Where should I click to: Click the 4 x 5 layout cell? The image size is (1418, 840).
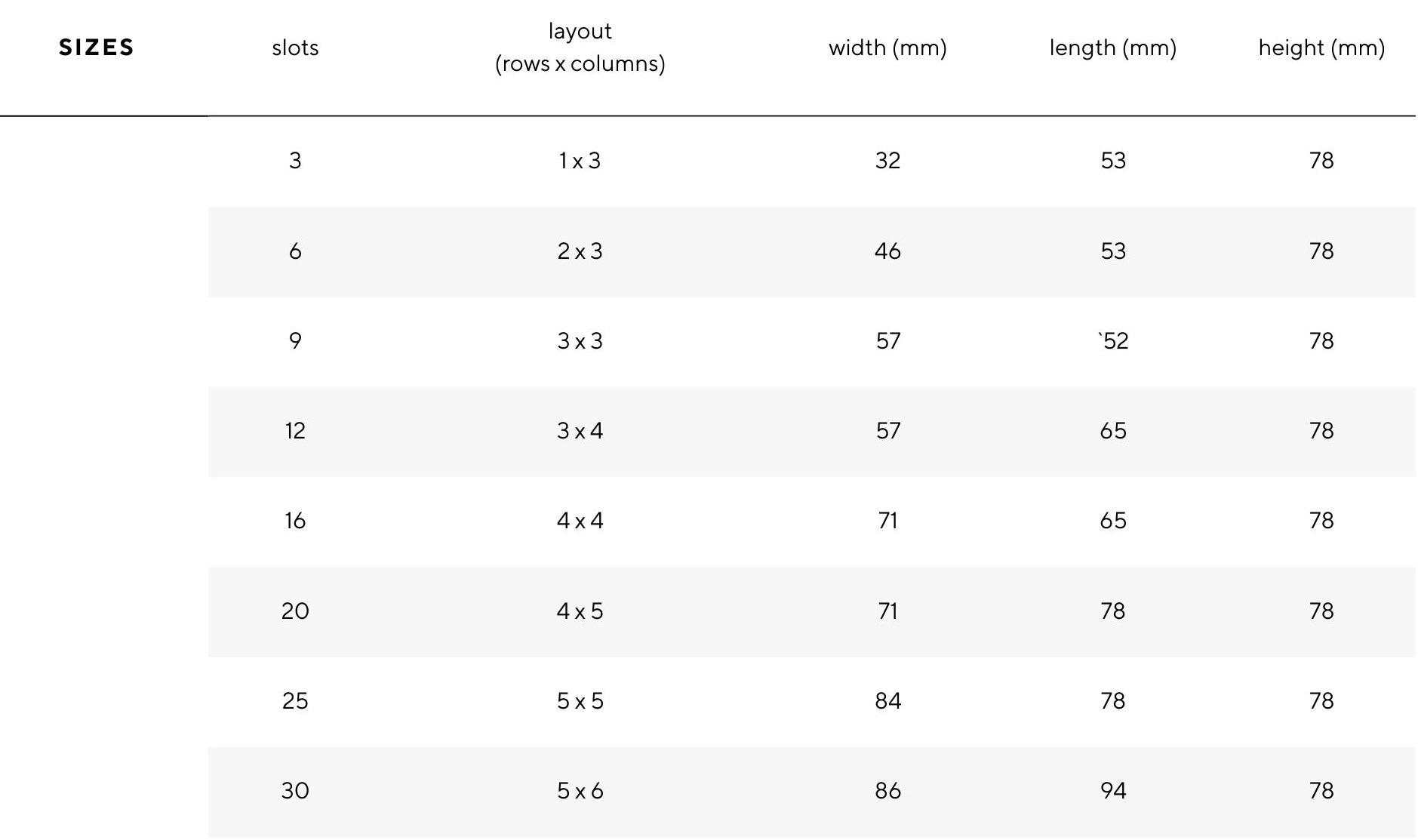580,611
